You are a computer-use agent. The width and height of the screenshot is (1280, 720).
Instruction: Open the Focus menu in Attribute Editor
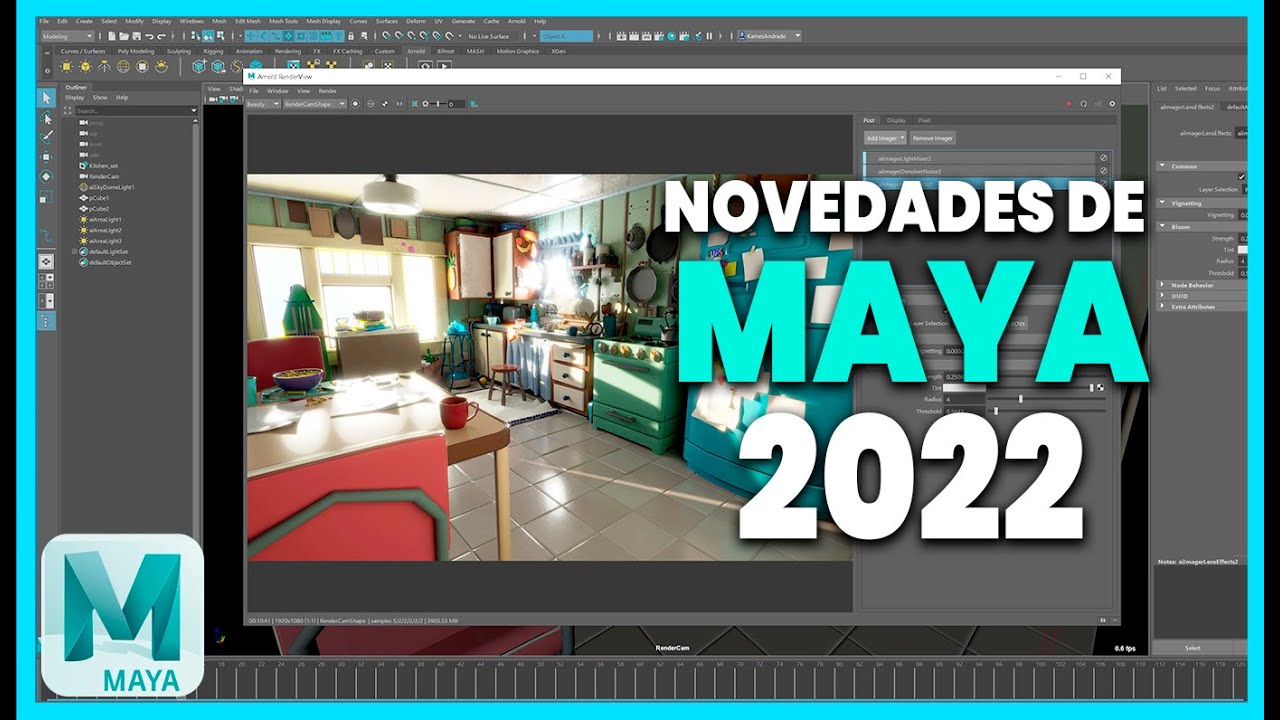point(1212,88)
